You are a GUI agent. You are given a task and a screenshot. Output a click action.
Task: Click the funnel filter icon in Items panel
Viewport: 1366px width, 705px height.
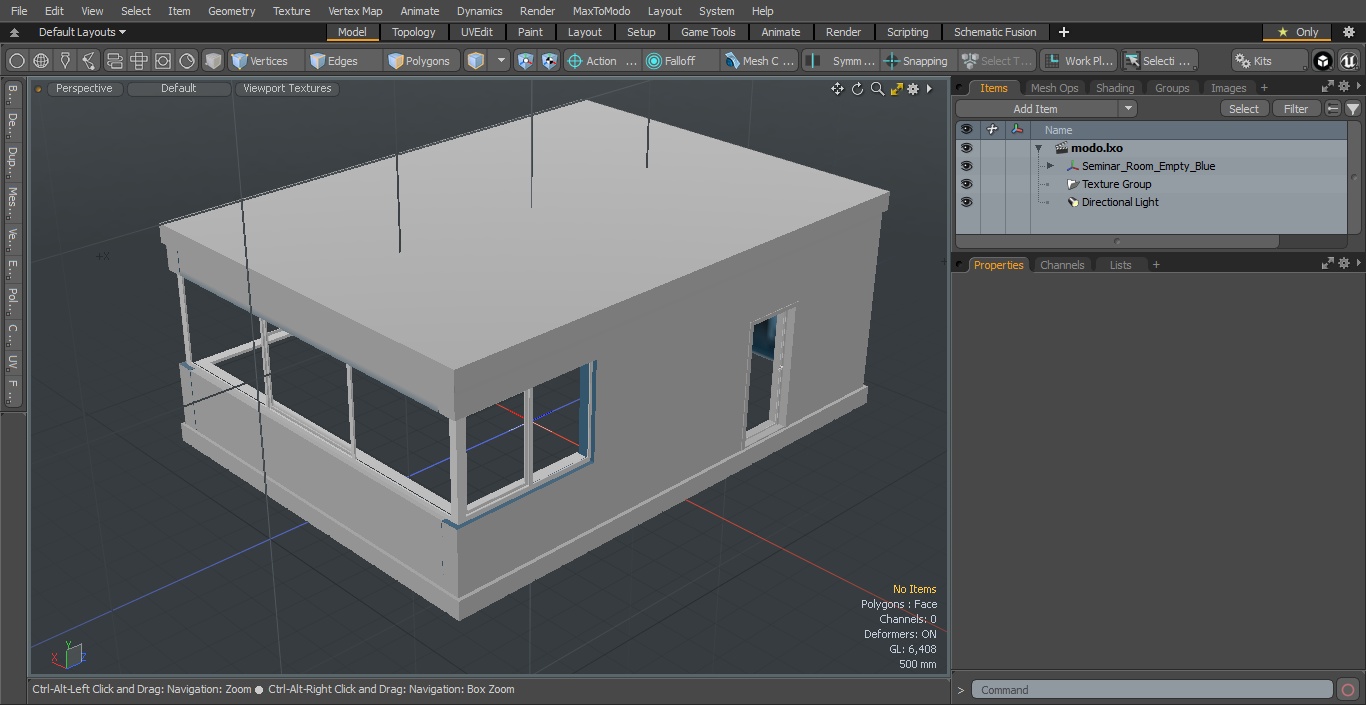pos(1353,109)
